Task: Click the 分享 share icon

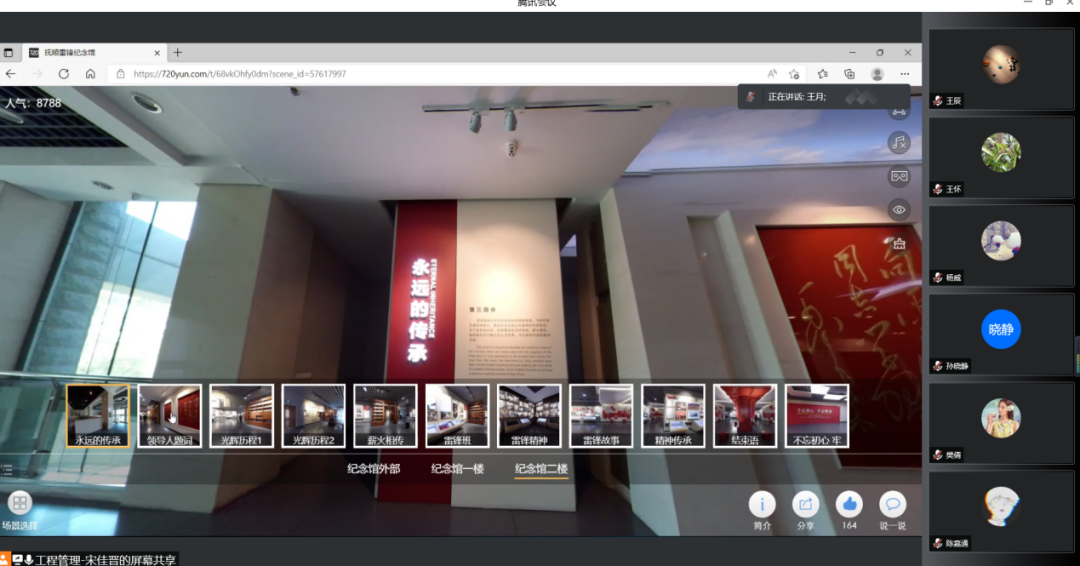Action: [x=805, y=504]
